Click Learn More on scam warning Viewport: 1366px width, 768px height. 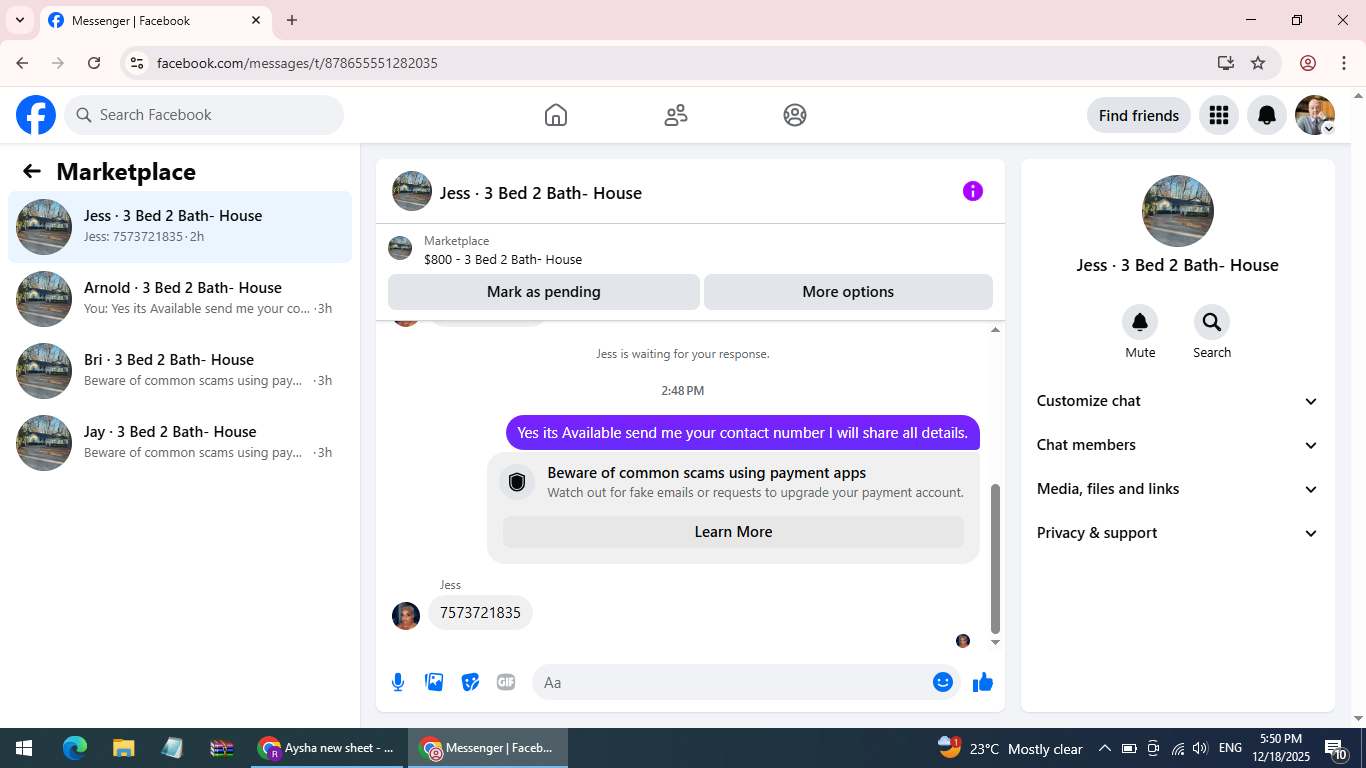(x=733, y=532)
